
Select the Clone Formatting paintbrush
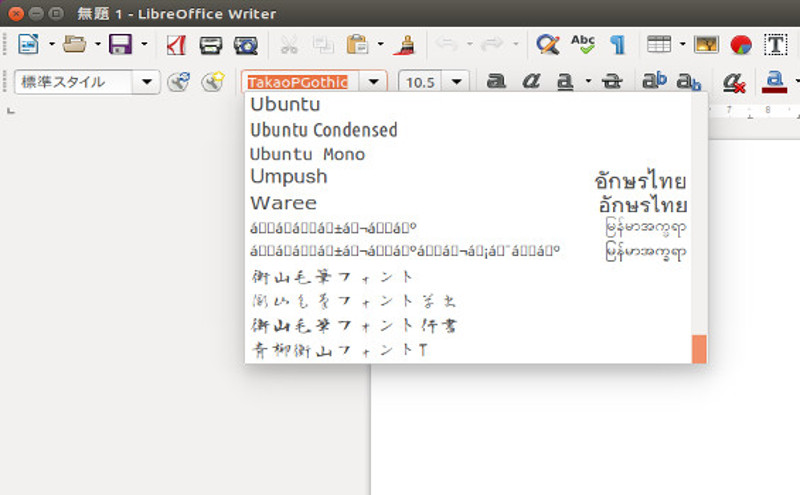(405, 45)
